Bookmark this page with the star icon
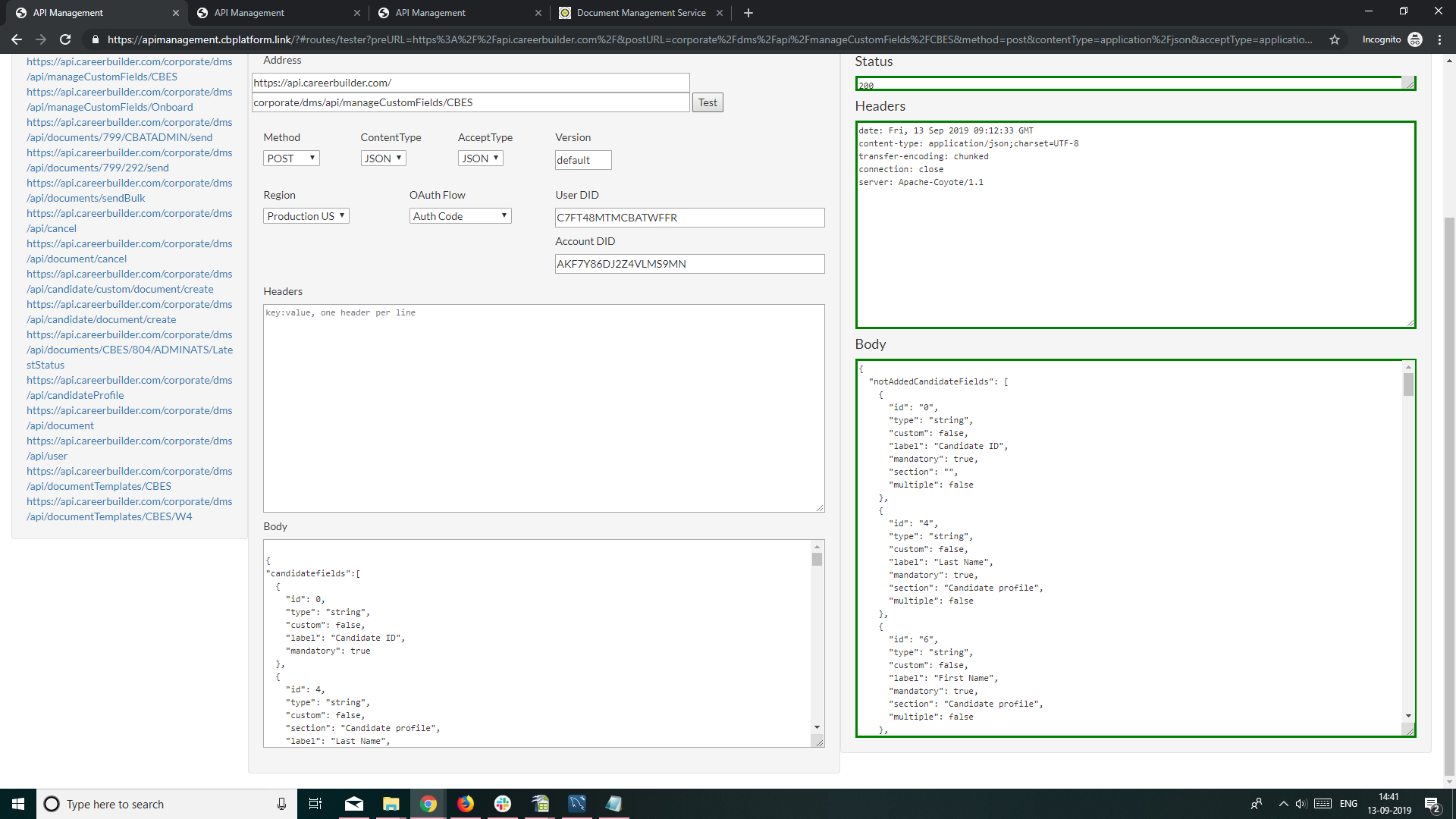The height and width of the screenshot is (819, 1456). (x=1335, y=39)
